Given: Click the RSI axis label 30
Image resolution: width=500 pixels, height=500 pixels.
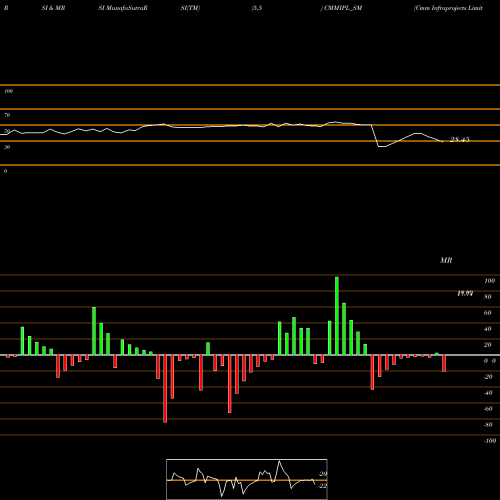Looking at the screenshot, I should pyautogui.click(x=7, y=147).
